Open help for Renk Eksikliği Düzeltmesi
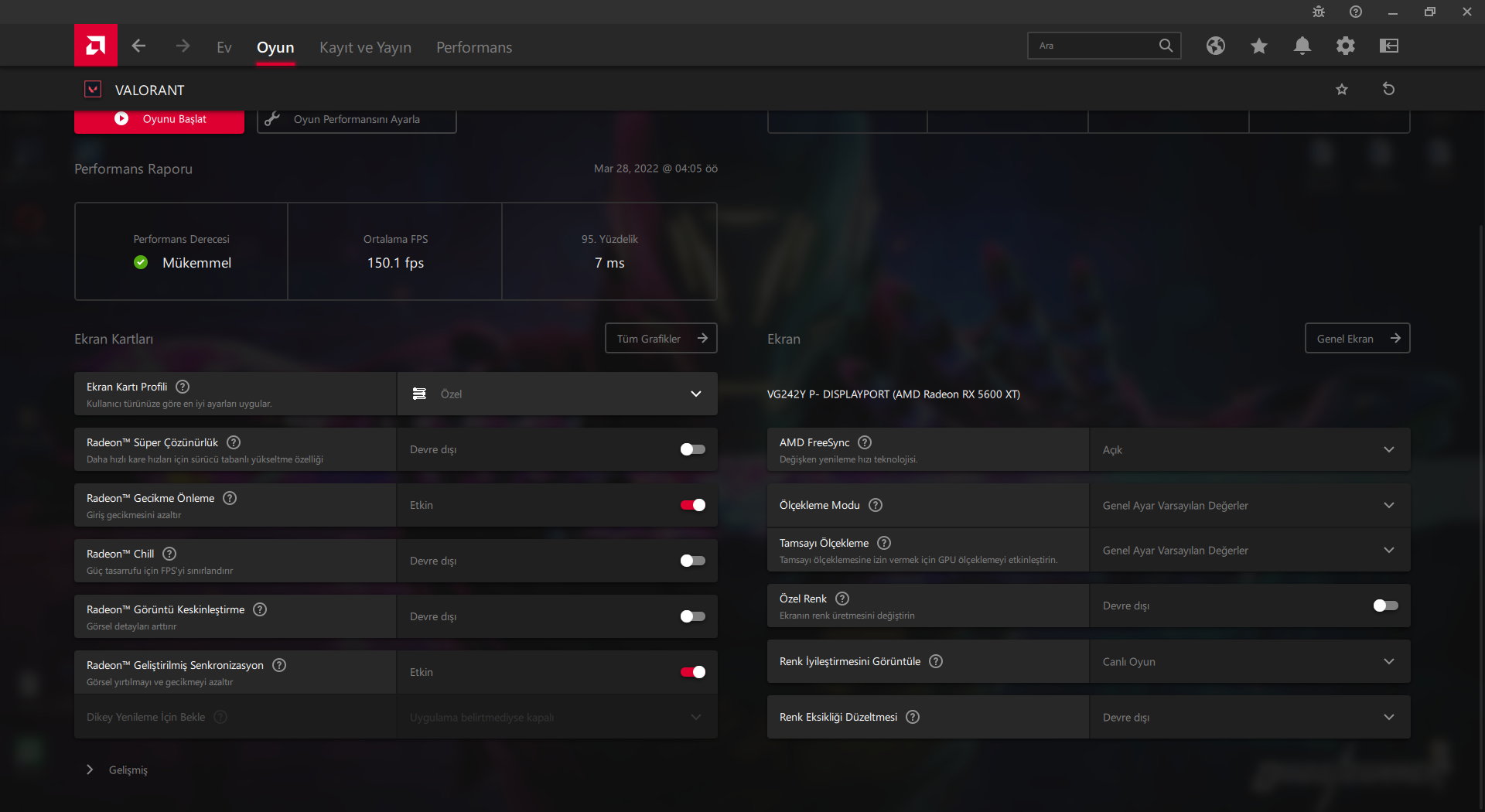Viewport: 1485px width, 812px height. pos(913,717)
